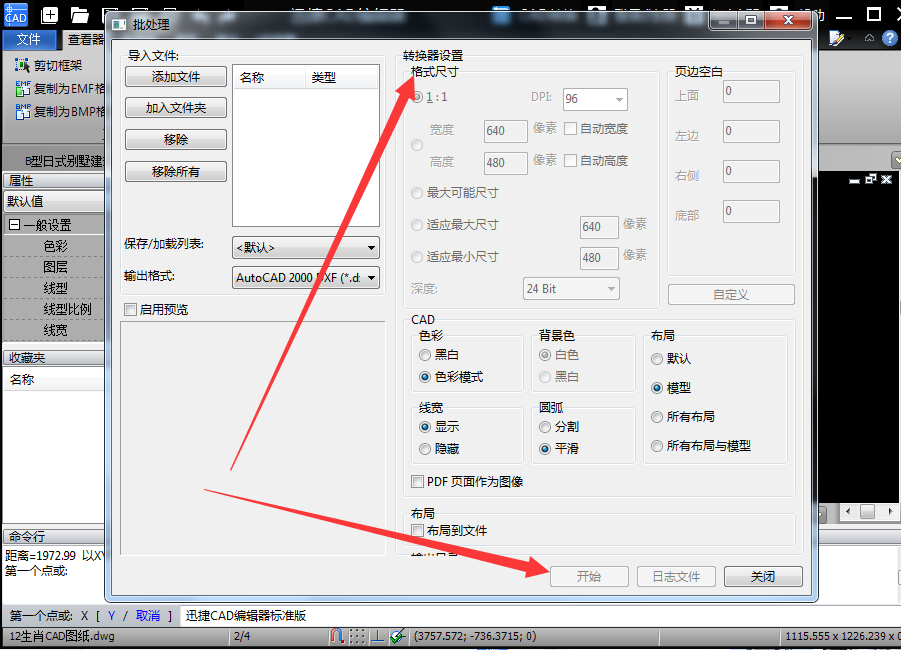Image resolution: width=901 pixels, height=650 pixels.
Task: Select 所有布局 layout radio
Action: [x=657, y=417]
